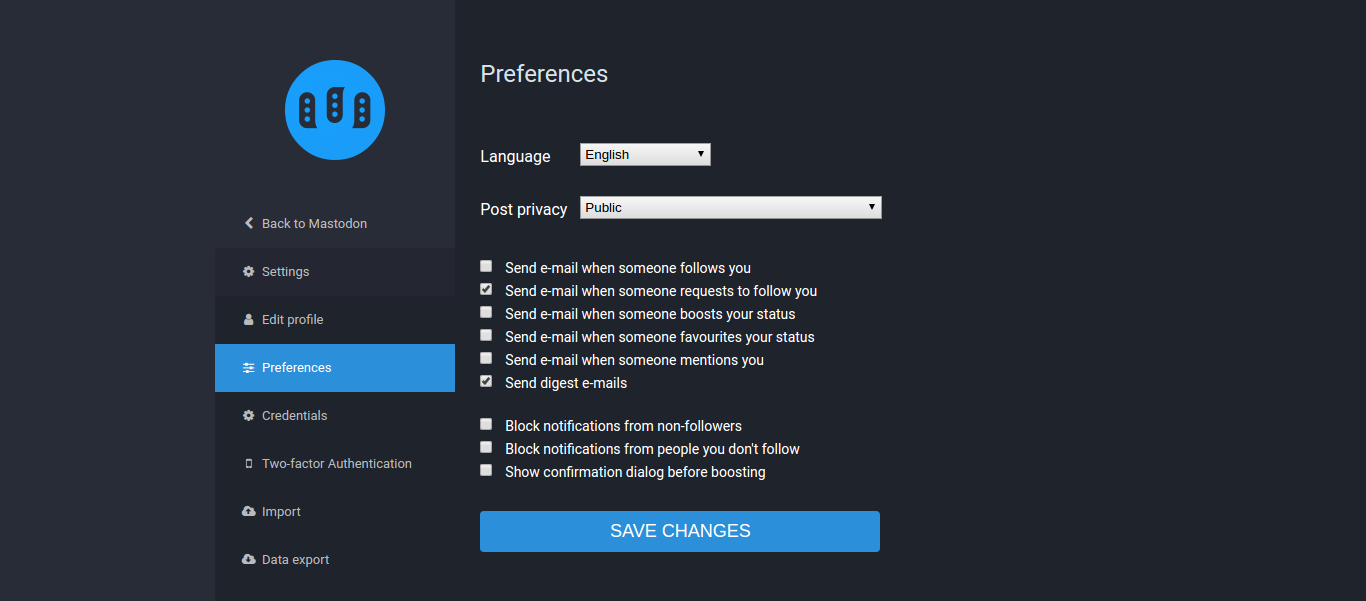Toggle e-mail when someone mentions you
Screen dimensions: 1366x601
coord(486,358)
